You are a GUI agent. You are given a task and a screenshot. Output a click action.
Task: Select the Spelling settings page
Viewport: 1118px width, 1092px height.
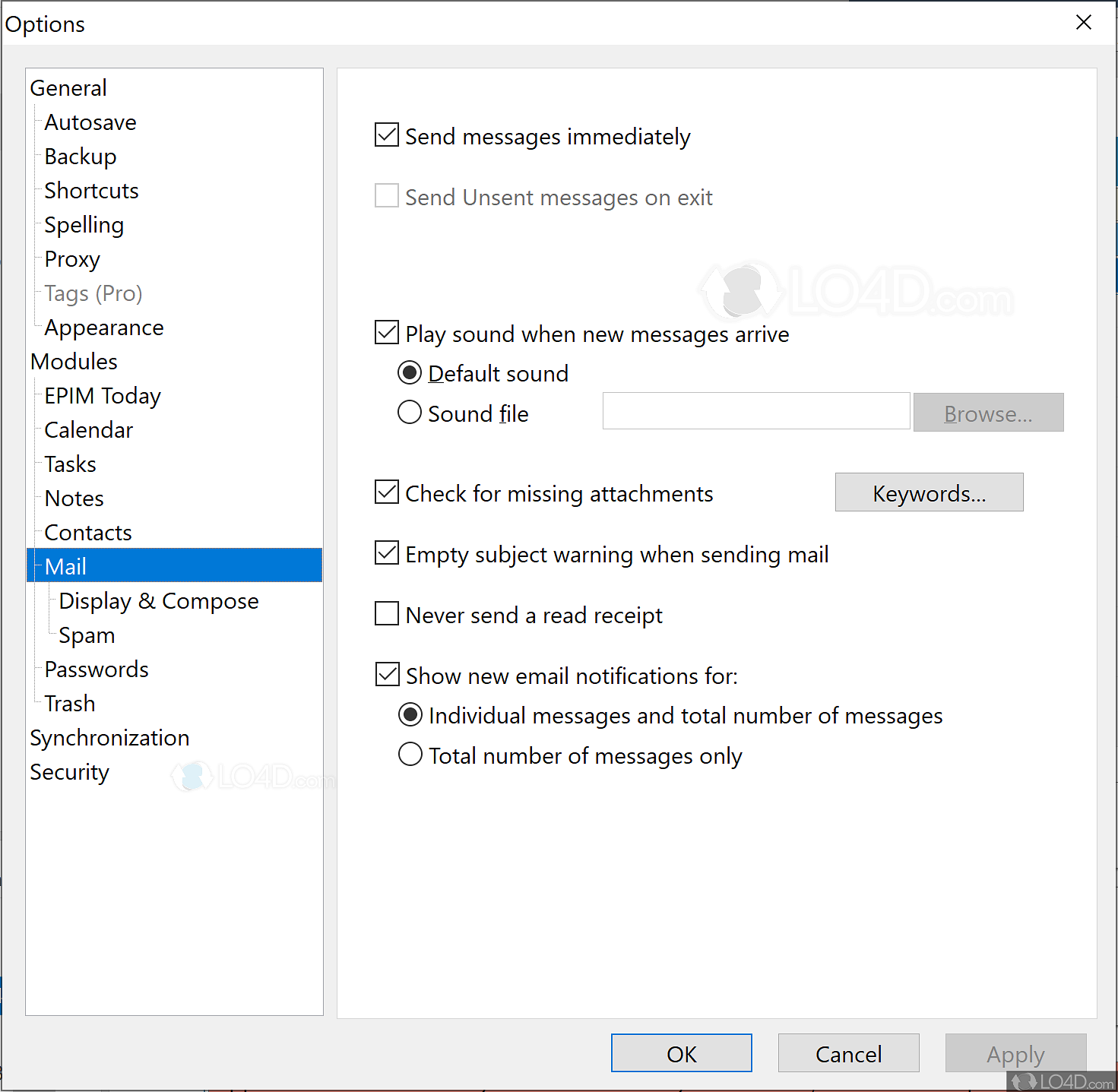[x=84, y=224]
